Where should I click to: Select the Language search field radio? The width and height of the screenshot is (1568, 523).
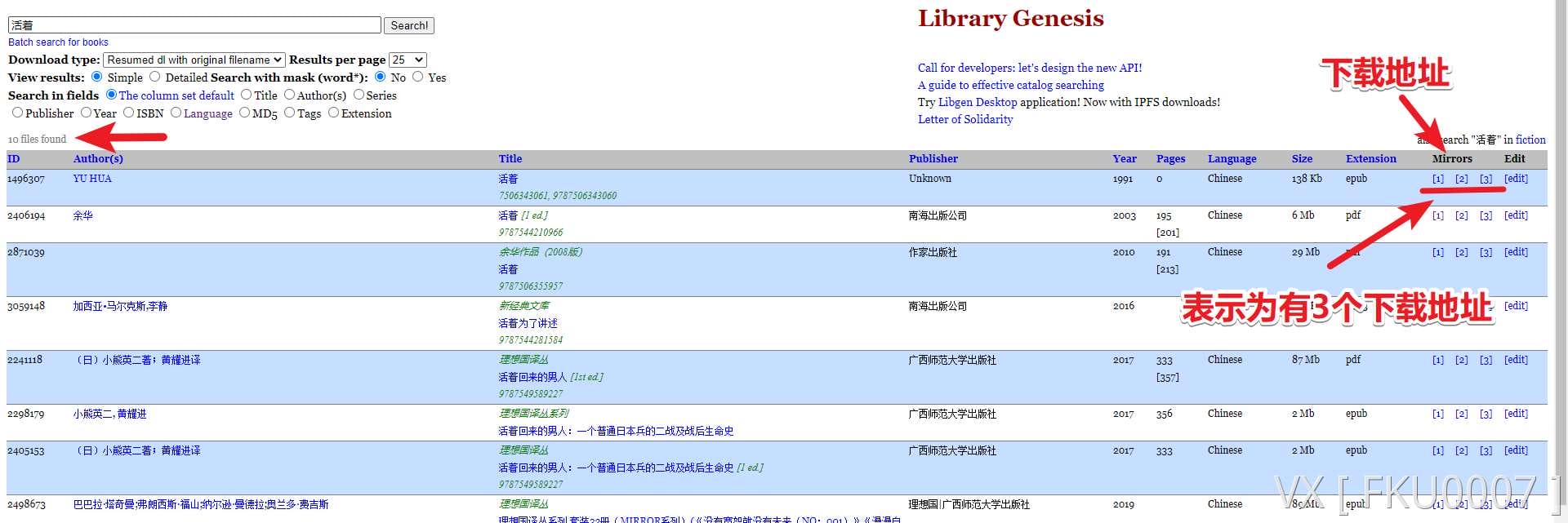click(x=176, y=113)
